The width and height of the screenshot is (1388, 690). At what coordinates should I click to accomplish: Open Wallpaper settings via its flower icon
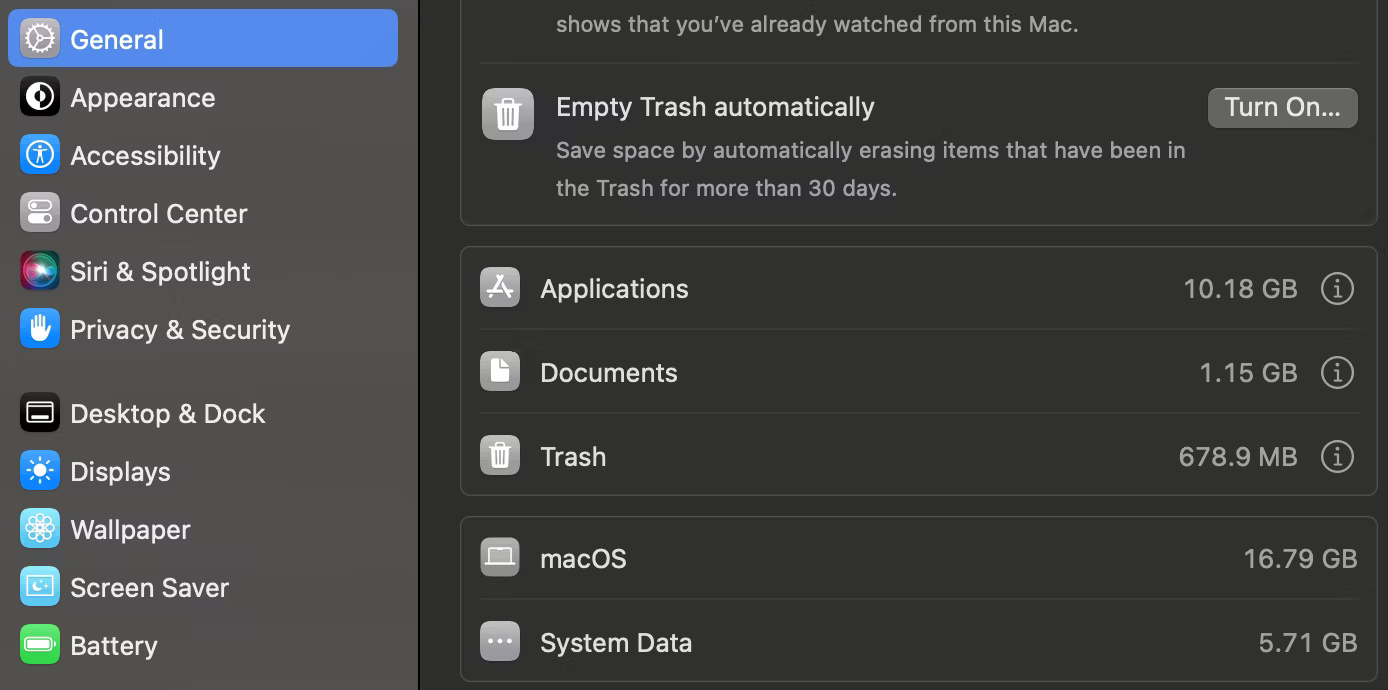(39, 529)
